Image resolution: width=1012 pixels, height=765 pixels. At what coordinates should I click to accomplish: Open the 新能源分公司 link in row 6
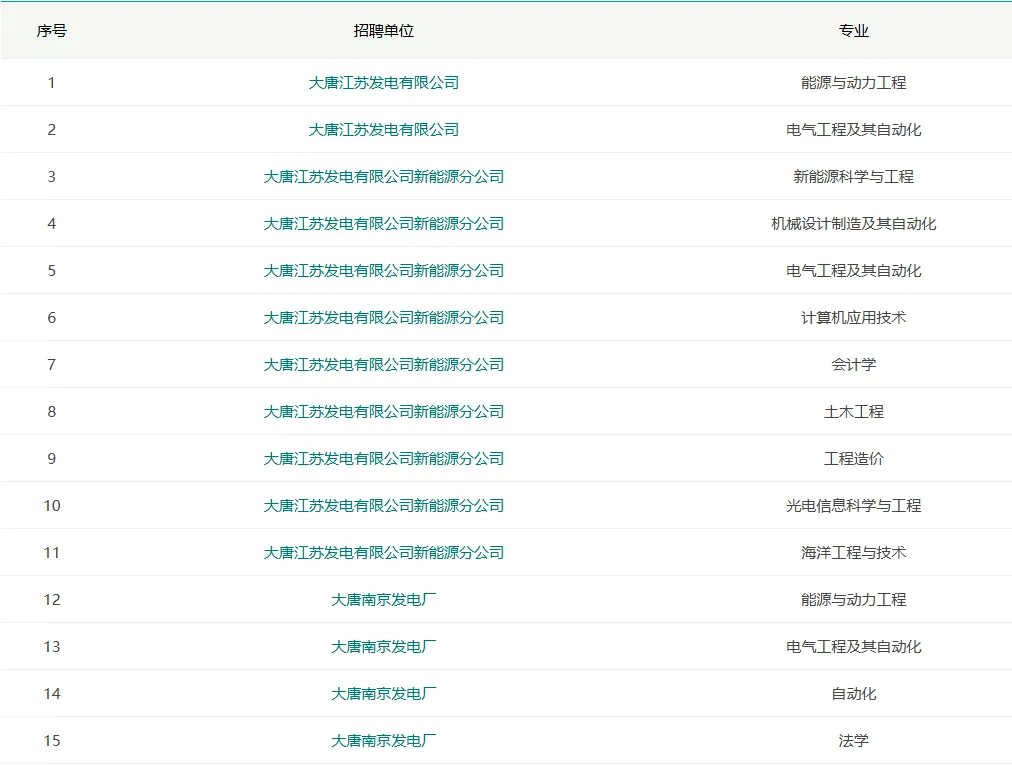[383, 318]
